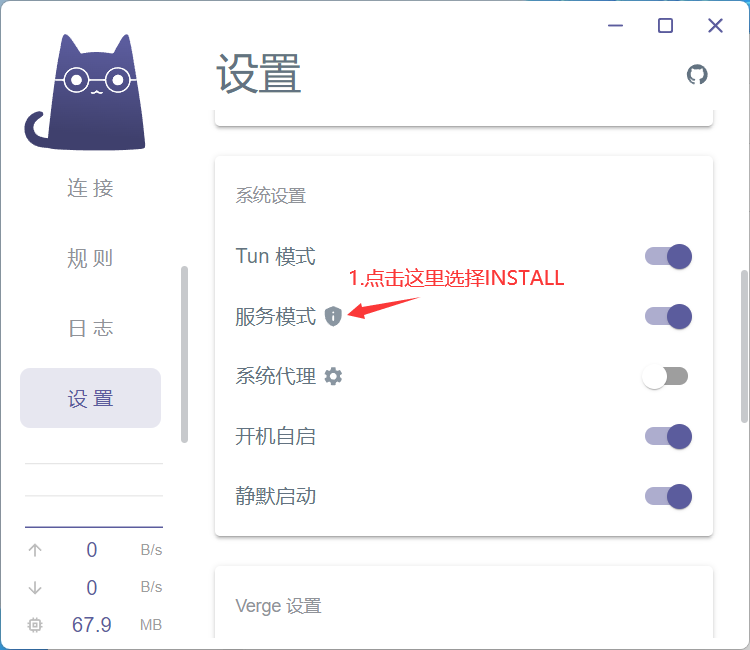This screenshot has height=650, width=750.
Task: Click the settings page scrollbar
Action: tap(744, 346)
